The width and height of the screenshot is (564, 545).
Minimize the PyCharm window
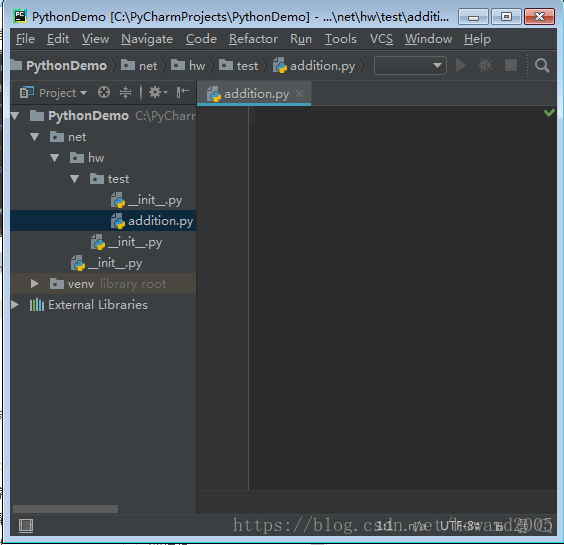[x=473, y=17]
